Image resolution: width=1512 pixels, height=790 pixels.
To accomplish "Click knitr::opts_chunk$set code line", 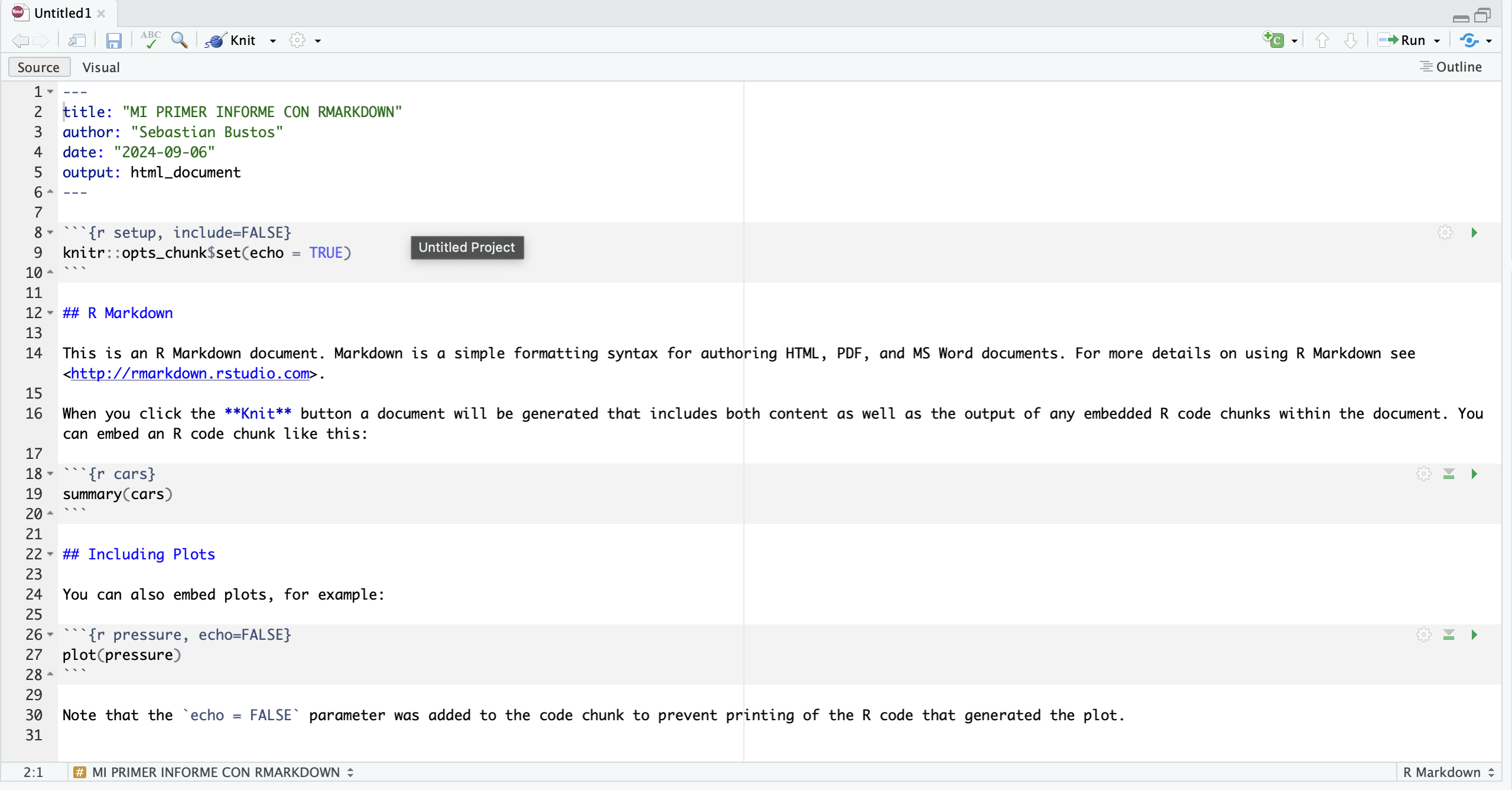I will click(x=207, y=252).
